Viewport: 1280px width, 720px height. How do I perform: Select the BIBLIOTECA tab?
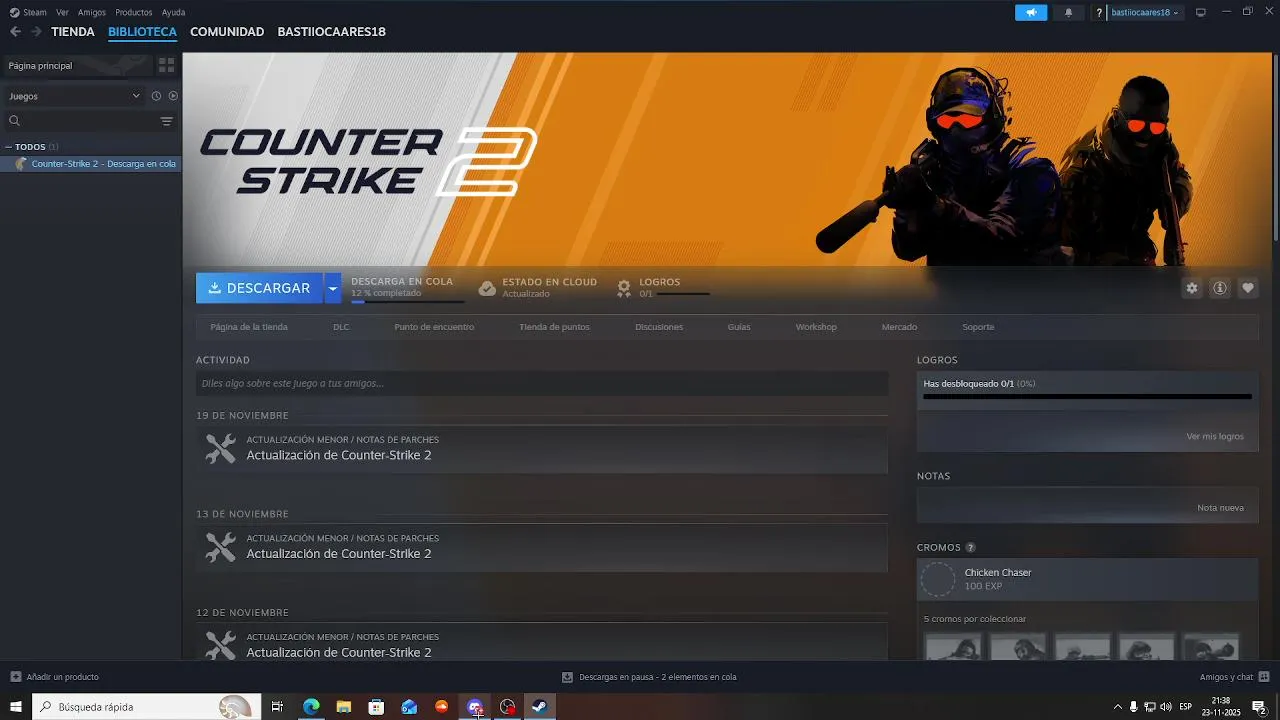point(142,32)
